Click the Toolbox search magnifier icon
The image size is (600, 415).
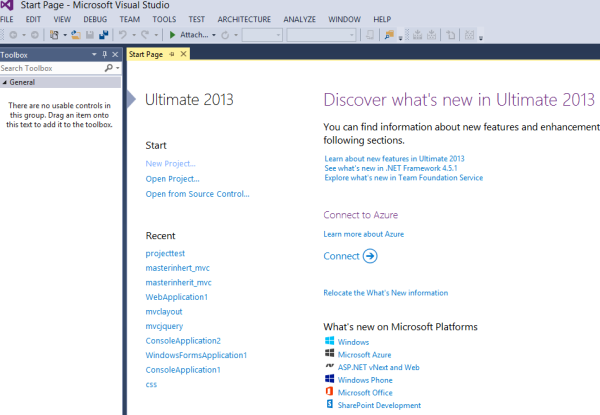click(x=109, y=68)
